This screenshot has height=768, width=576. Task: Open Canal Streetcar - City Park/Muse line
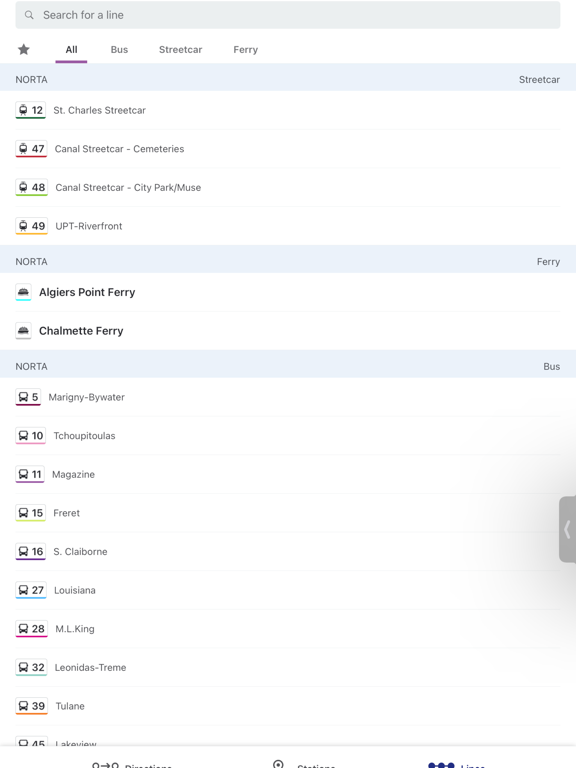[x=288, y=188]
